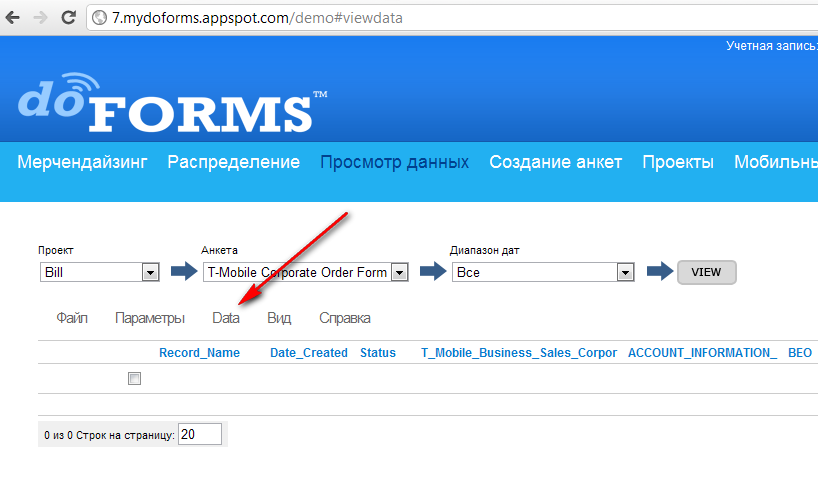Click the arrow after the Анкета dropdown

coord(432,271)
